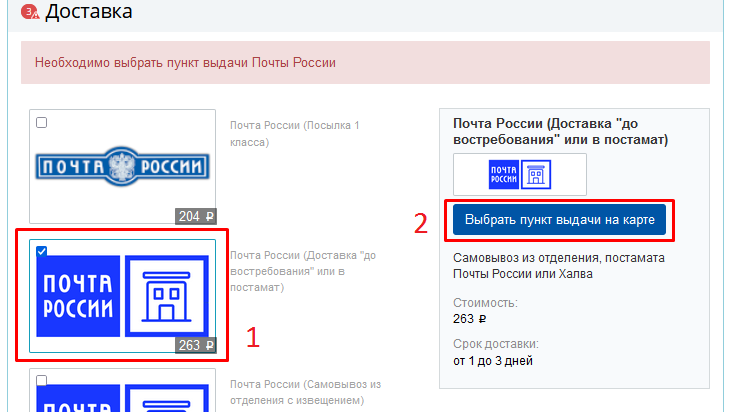
Task: Click the 204 ₽ price badge
Action: 196,216
